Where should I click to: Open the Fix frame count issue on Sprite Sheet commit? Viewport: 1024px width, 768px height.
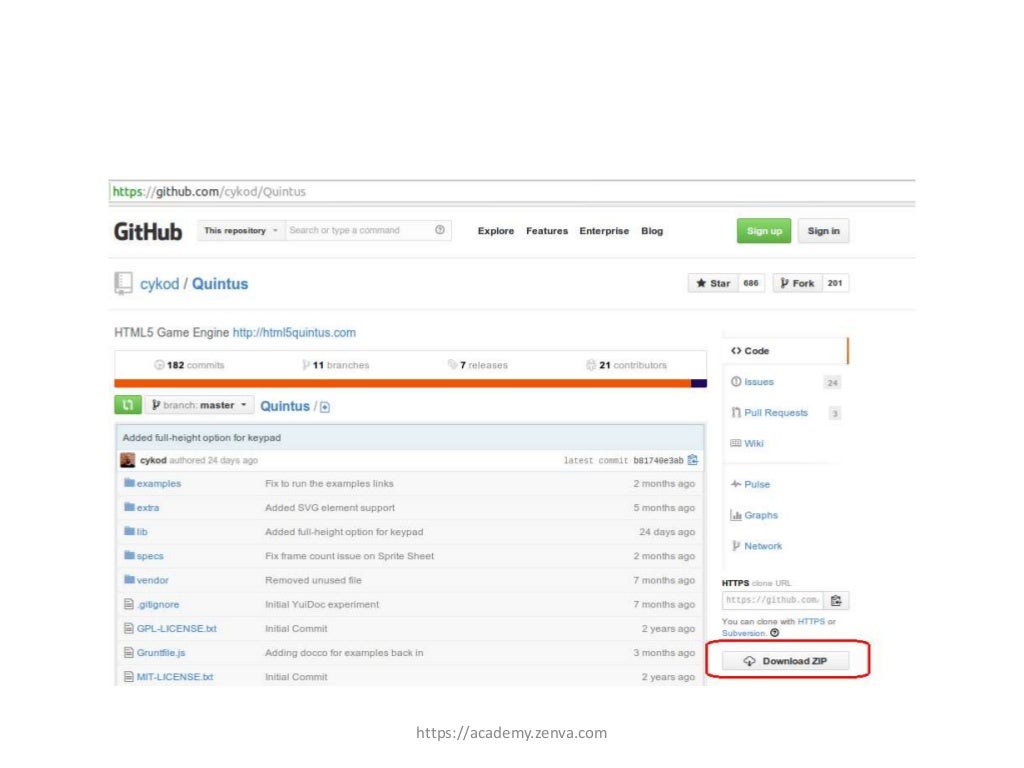(x=349, y=556)
